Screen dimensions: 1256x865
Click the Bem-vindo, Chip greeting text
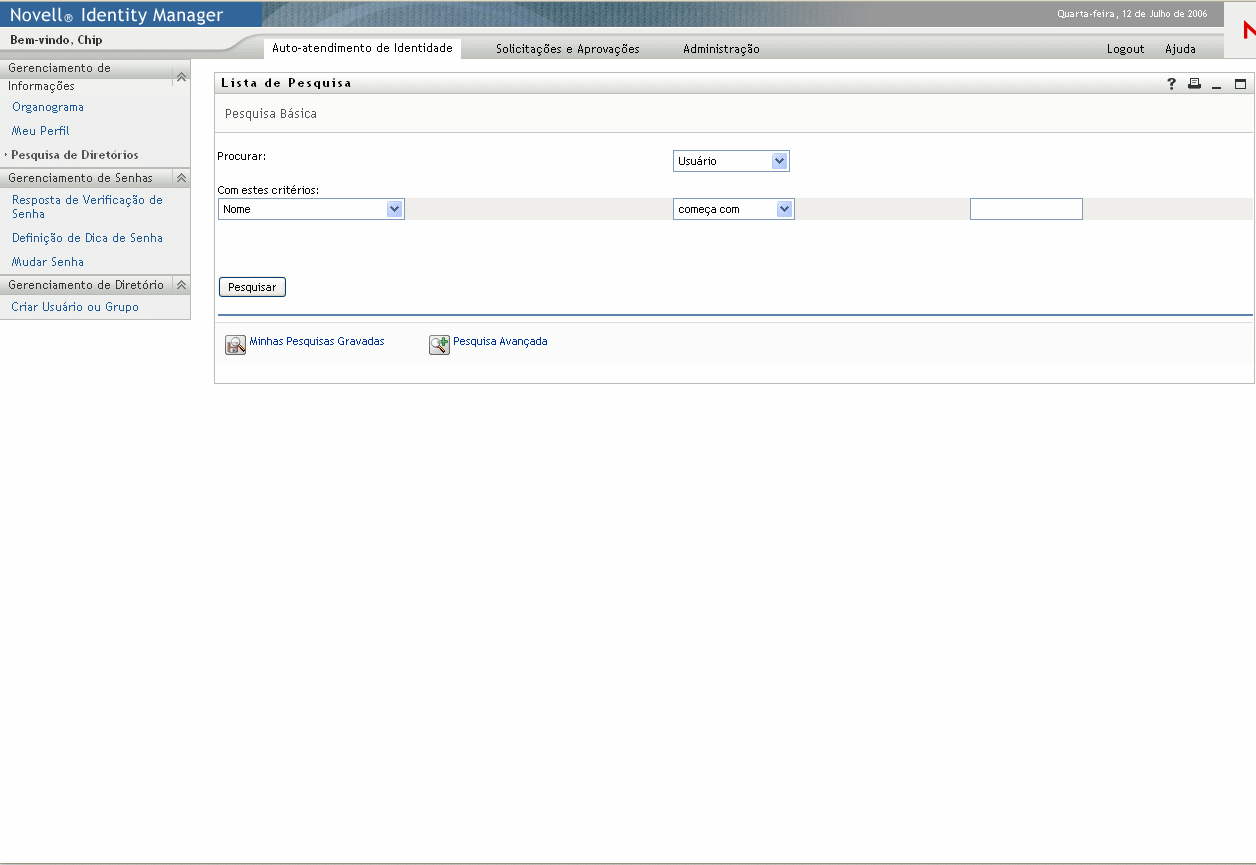coord(56,40)
